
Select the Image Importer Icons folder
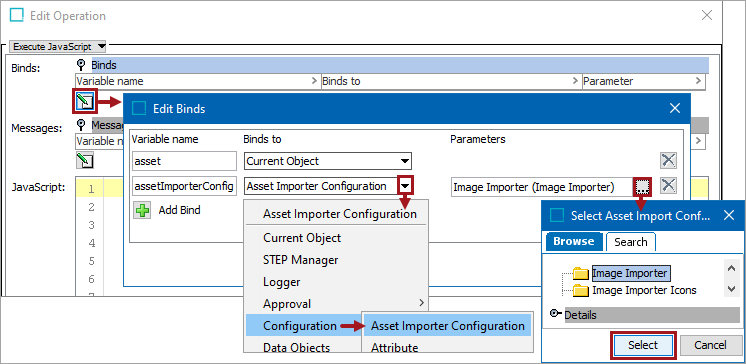coord(644,290)
